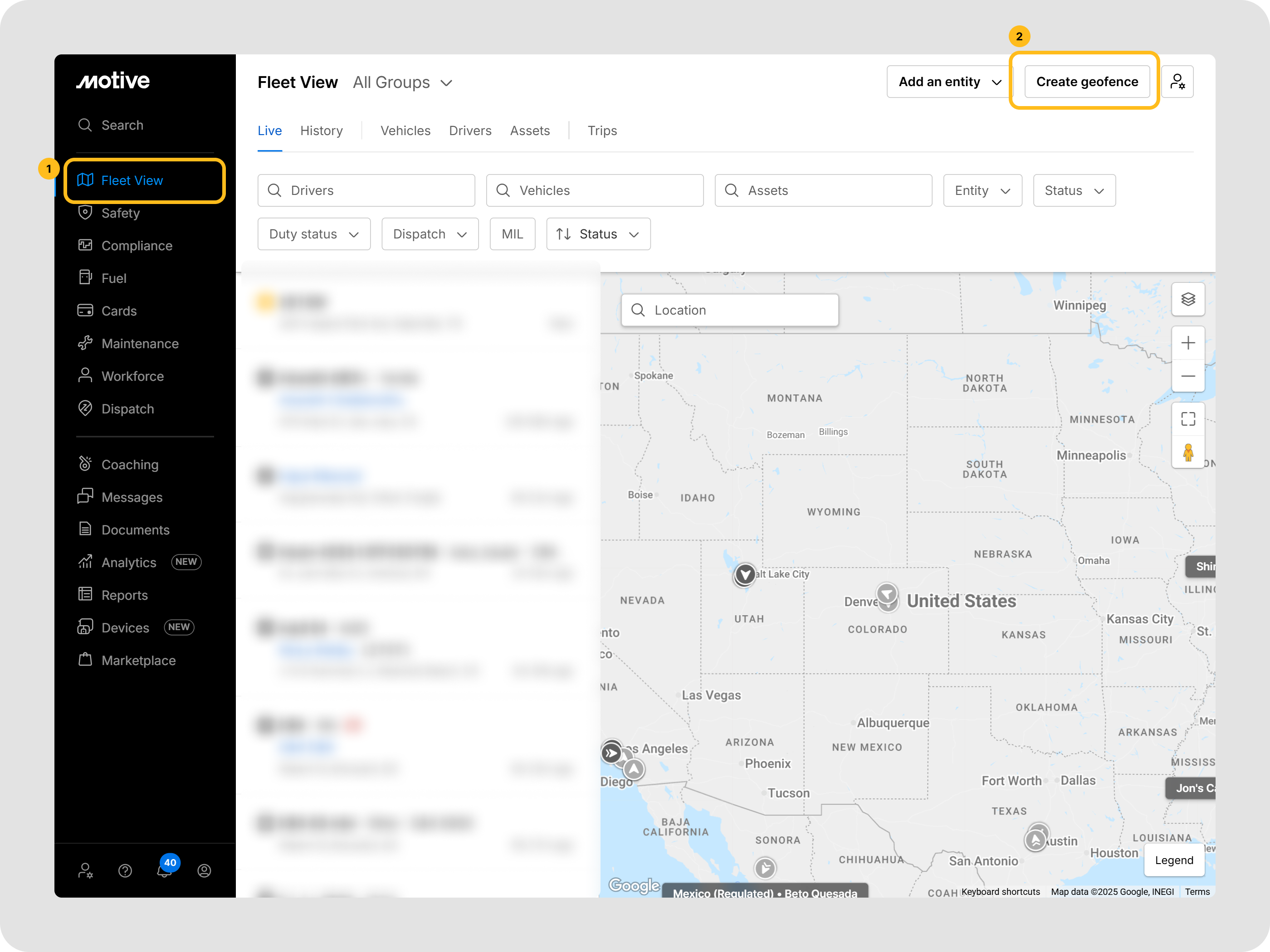Switch to the History tab
Viewport: 1270px width, 952px height.
(322, 131)
